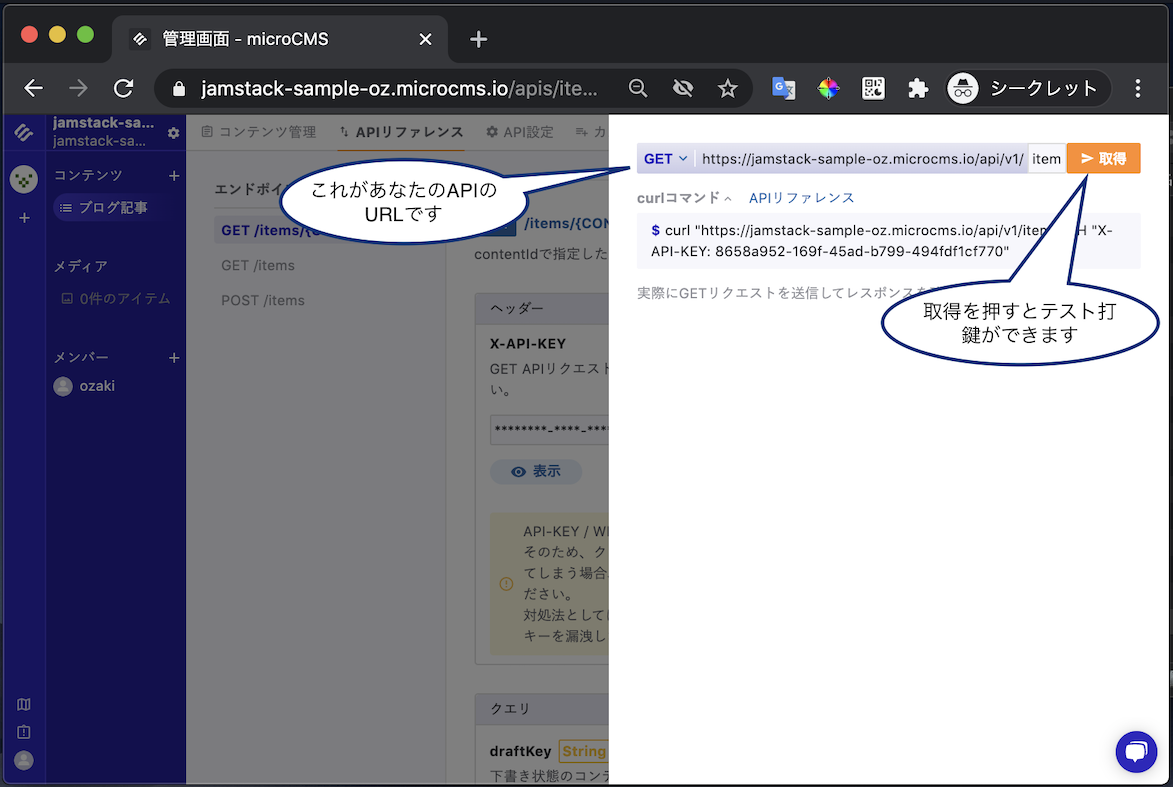Open the APIリファレンス link
The height and width of the screenshot is (787, 1173).
pos(801,197)
